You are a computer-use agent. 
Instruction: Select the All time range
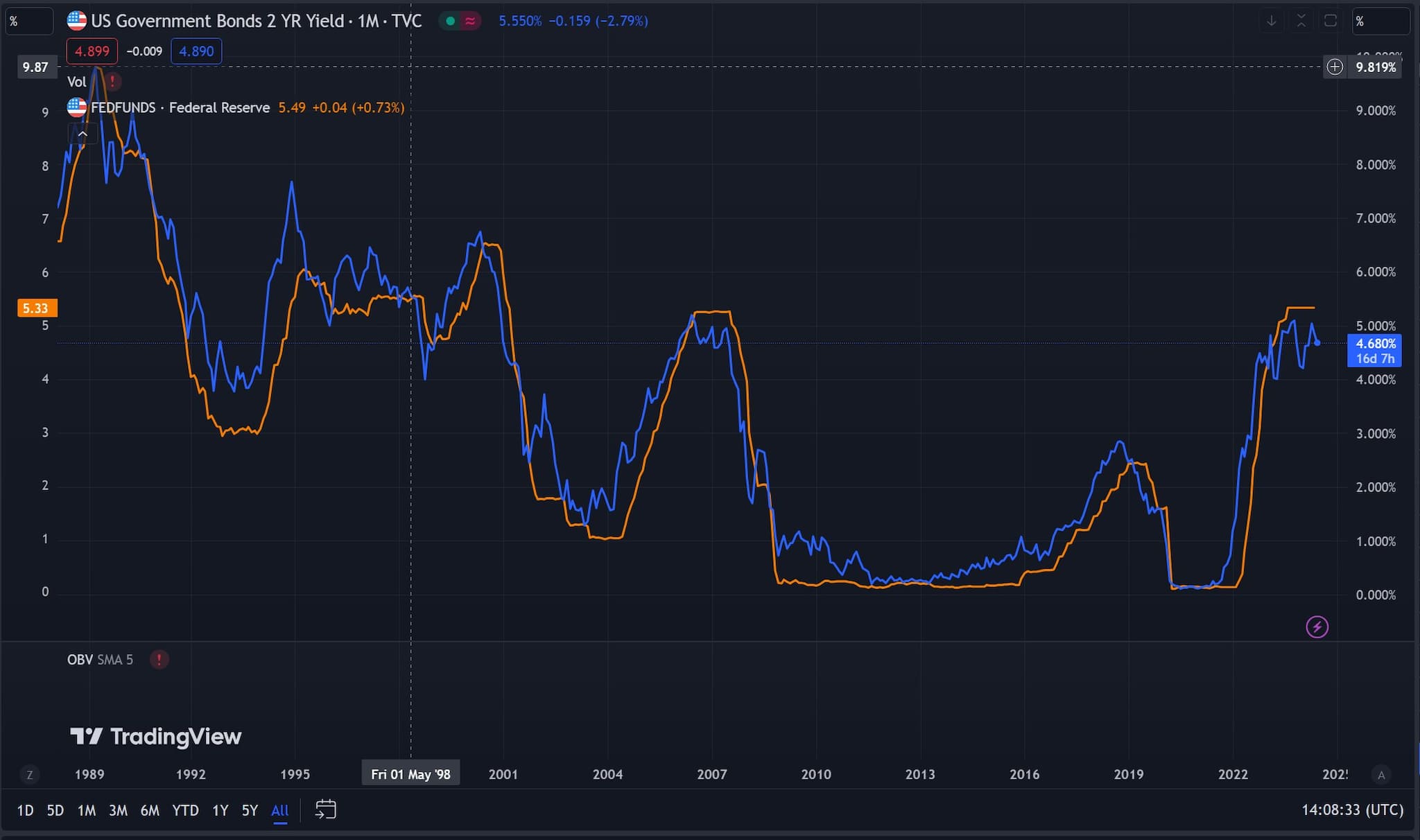pyautogui.click(x=280, y=810)
